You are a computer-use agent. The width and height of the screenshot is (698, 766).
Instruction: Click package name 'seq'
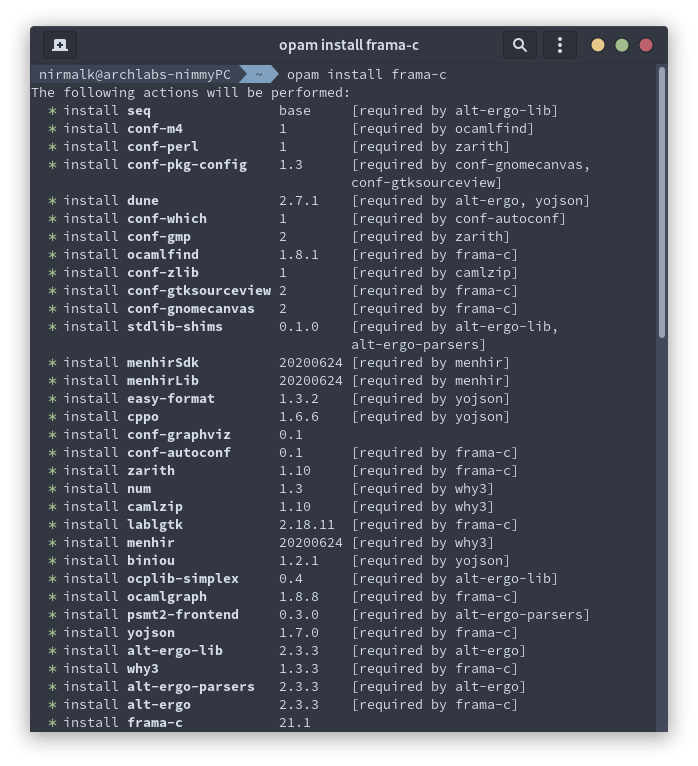click(x=139, y=111)
